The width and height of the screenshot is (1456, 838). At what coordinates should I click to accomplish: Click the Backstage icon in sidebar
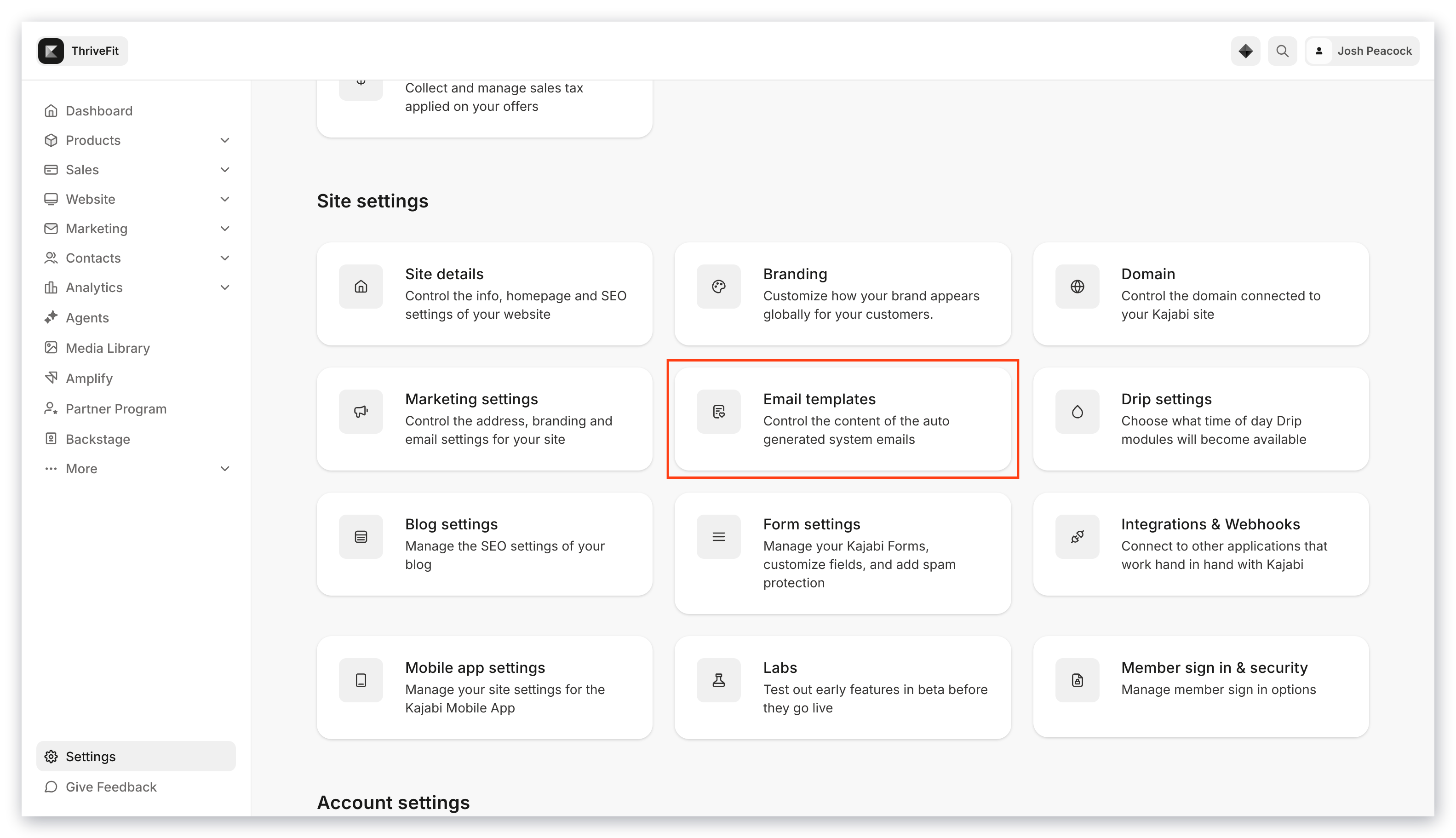pyautogui.click(x=51, y=439)
